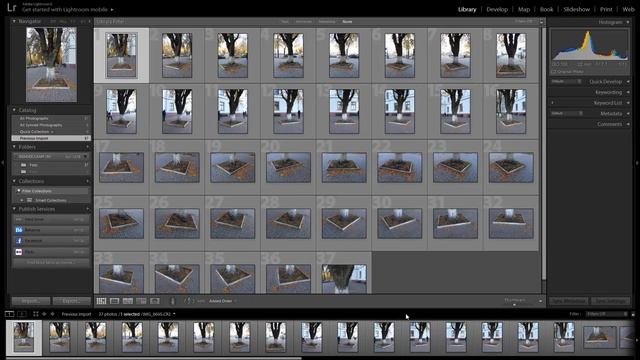Click the grid vertical scrollbar

click(x=544, y=153)
